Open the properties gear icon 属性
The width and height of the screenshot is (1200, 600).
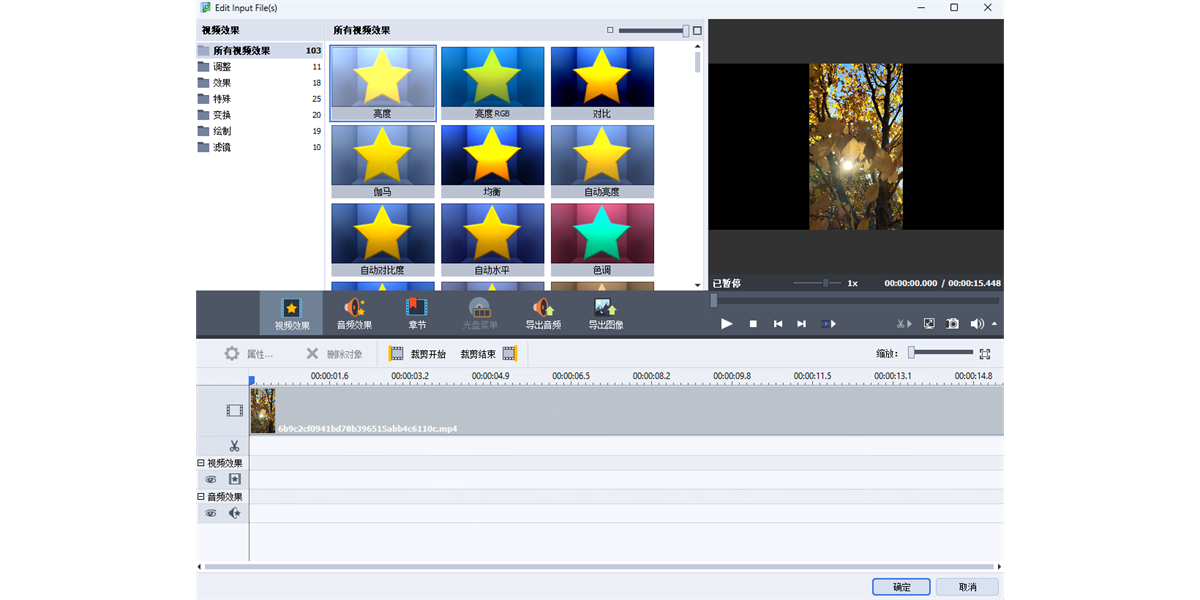pos(232,353)
